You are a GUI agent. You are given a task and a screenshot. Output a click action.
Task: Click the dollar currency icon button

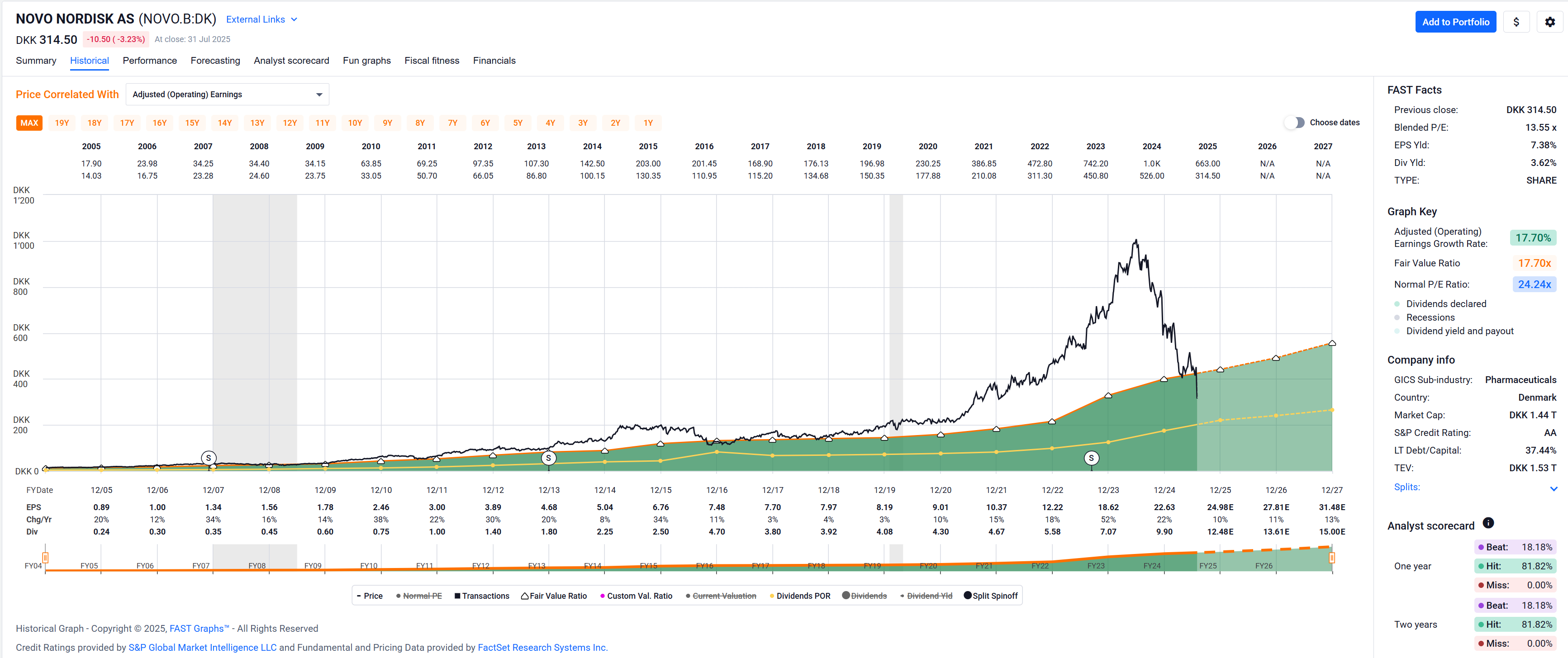pyautogui.click(x=1516, y=22)
